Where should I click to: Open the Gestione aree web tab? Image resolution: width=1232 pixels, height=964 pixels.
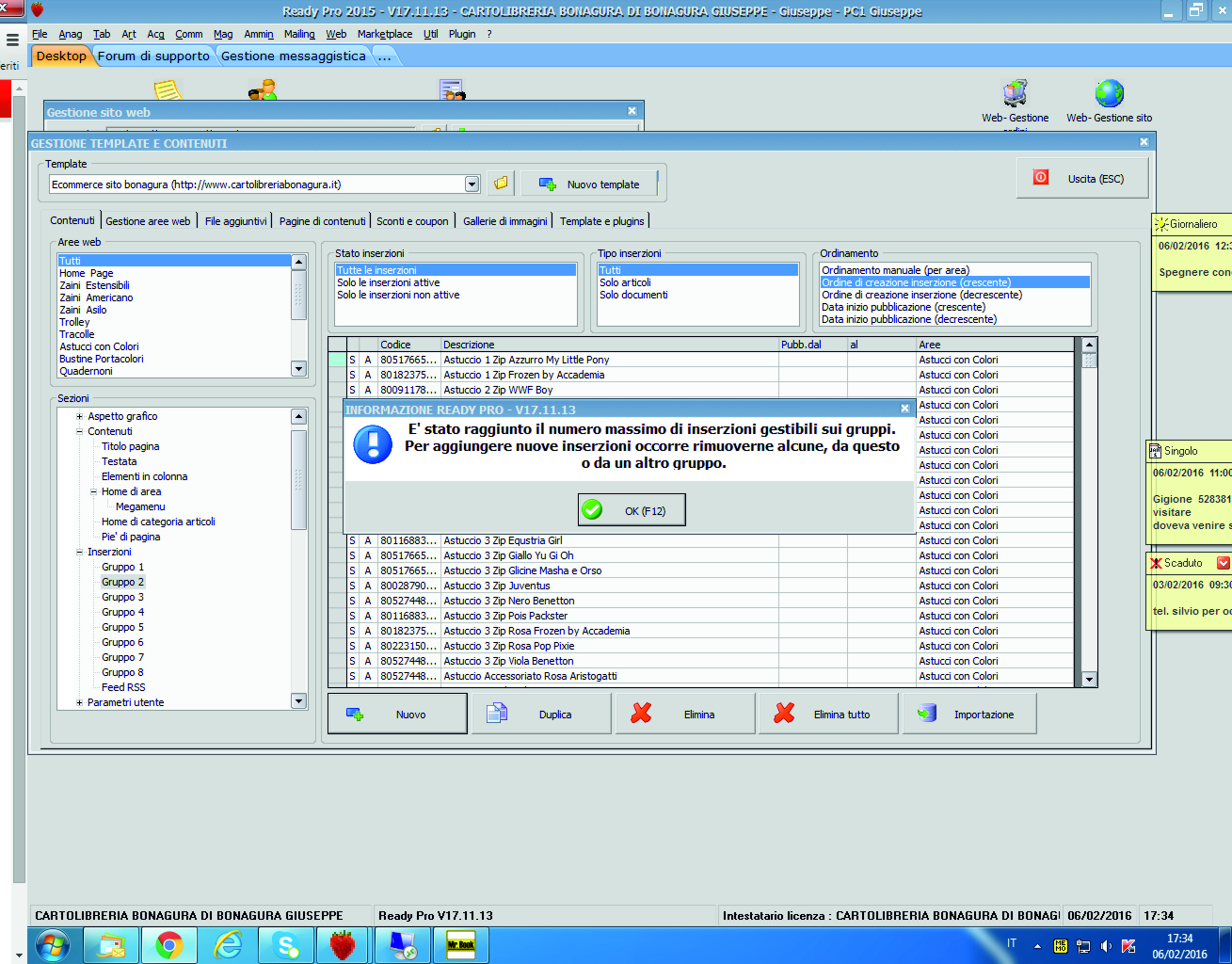[x=148, y=221]
